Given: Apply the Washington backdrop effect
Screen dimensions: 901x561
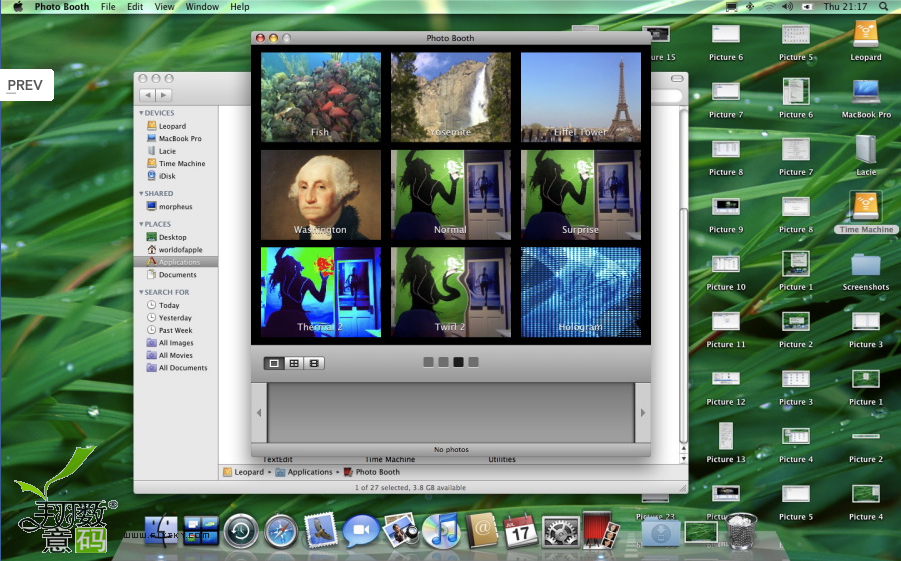Looking at the screenshot, I should tap(321, 195).
